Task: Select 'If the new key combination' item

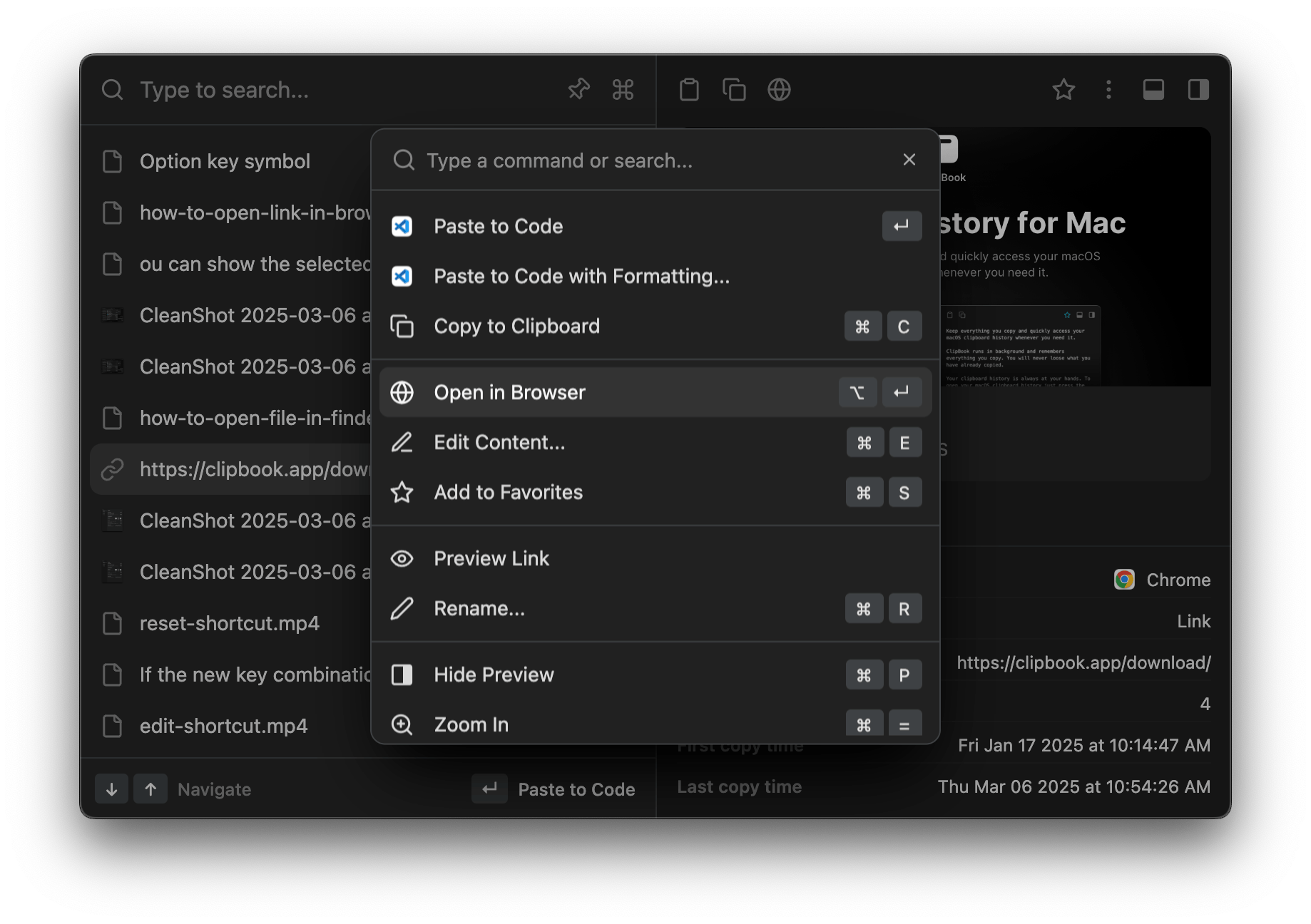Action: pyautogui.click(x=232, y=674)
